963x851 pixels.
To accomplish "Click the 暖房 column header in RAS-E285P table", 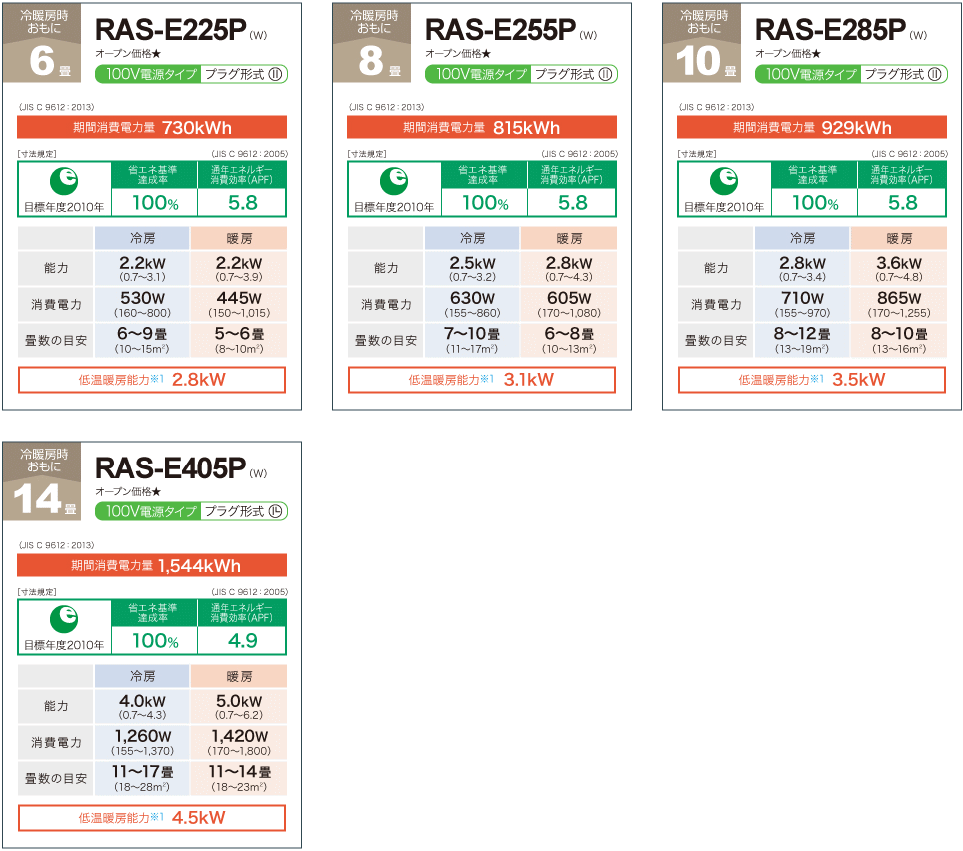I will (899, 238).
